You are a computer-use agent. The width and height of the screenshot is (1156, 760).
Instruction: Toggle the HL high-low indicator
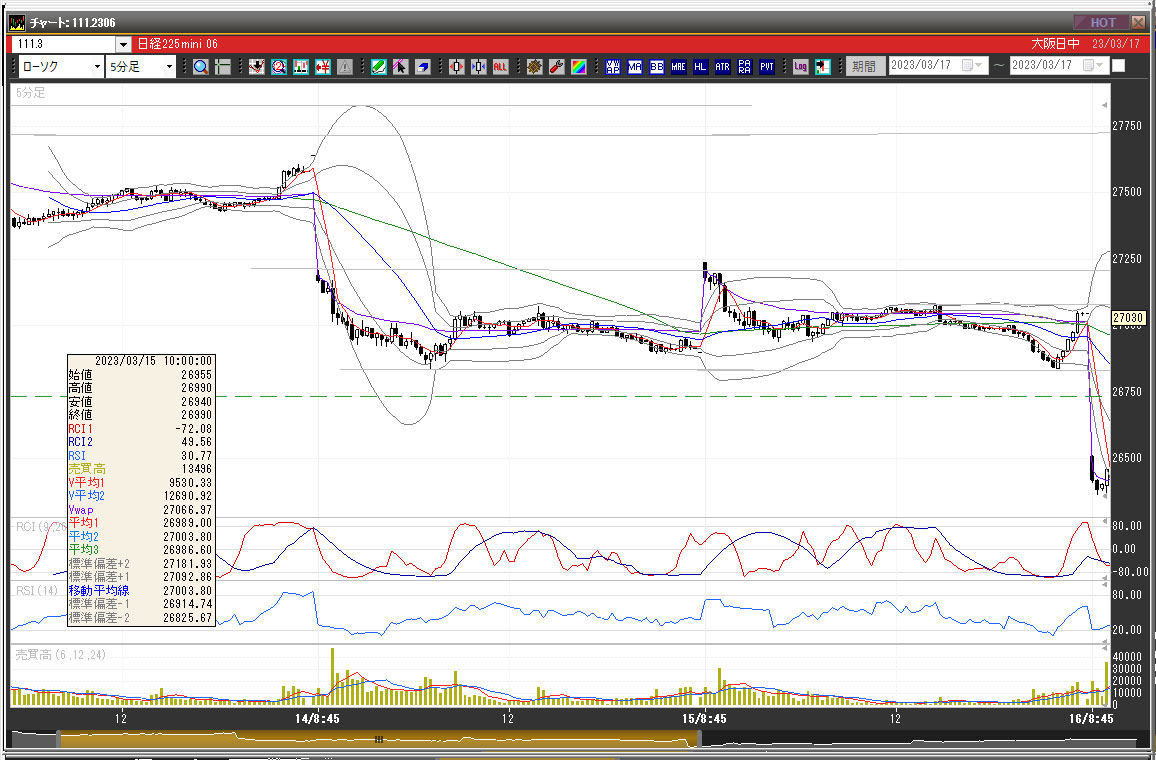pyautogui.click(x=700, y=67)
